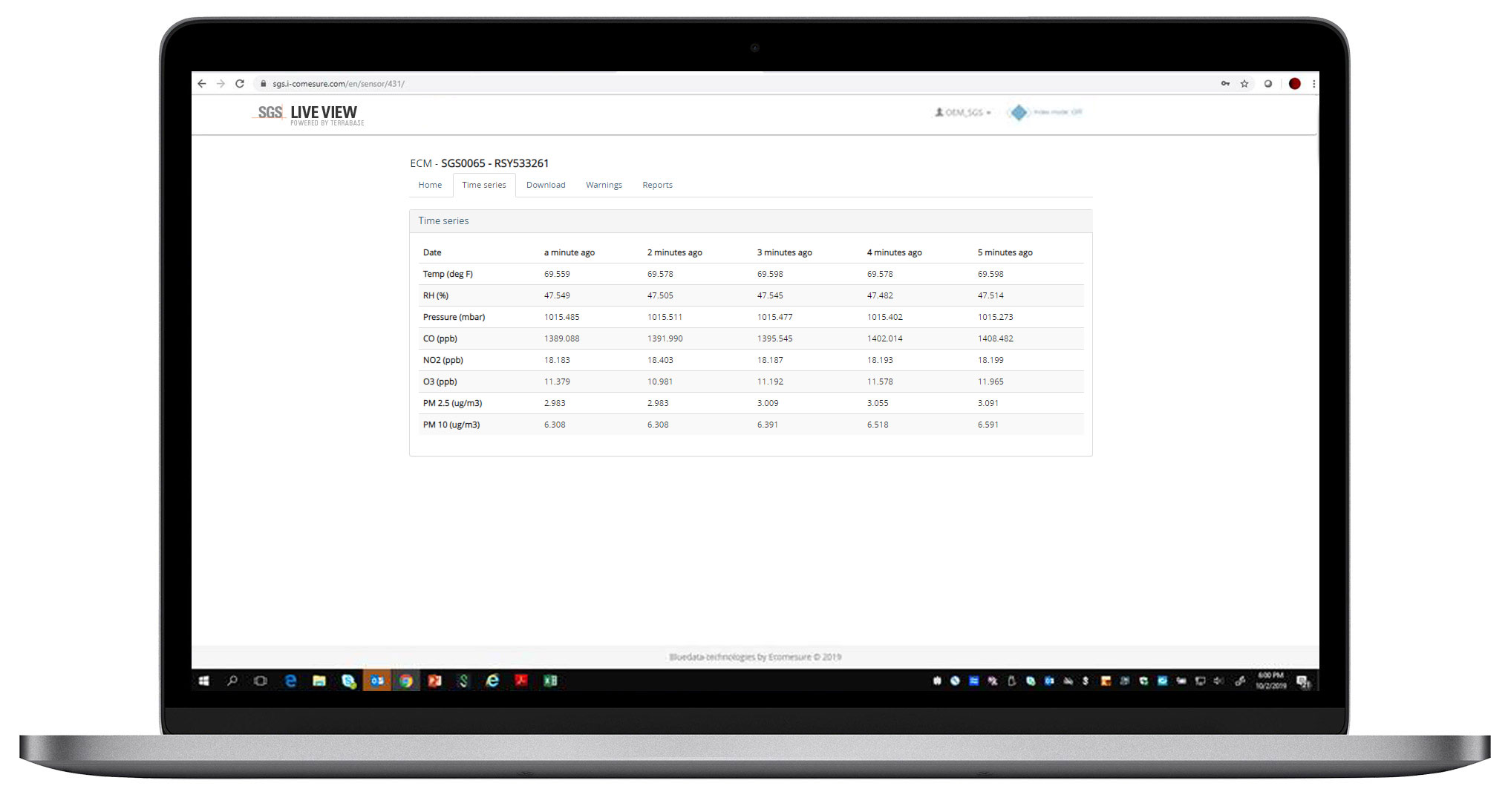The width and height of the screenshot is (1508, 812).
Task: Click the browser address bar URL
Action: (x=339, y=84)
